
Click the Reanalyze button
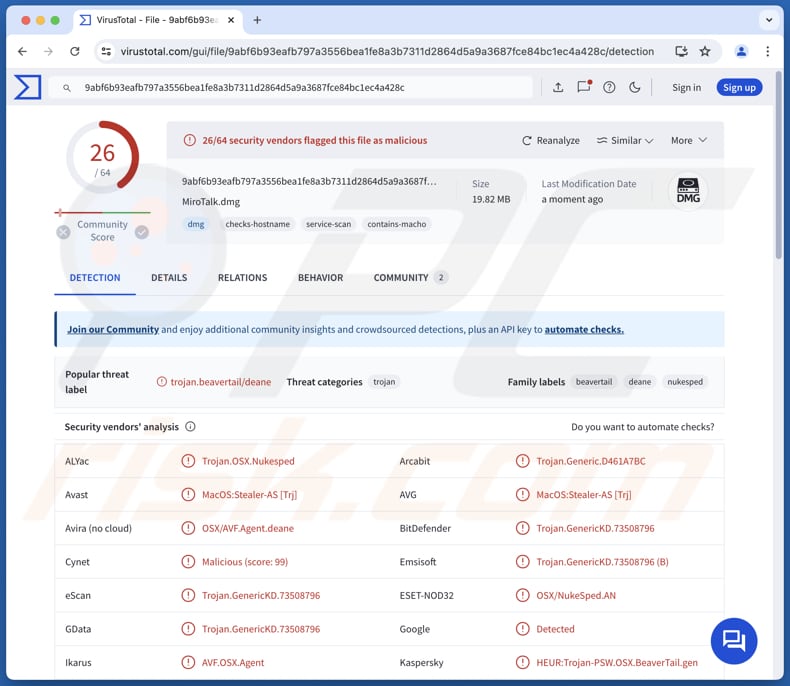pos(551,141)
